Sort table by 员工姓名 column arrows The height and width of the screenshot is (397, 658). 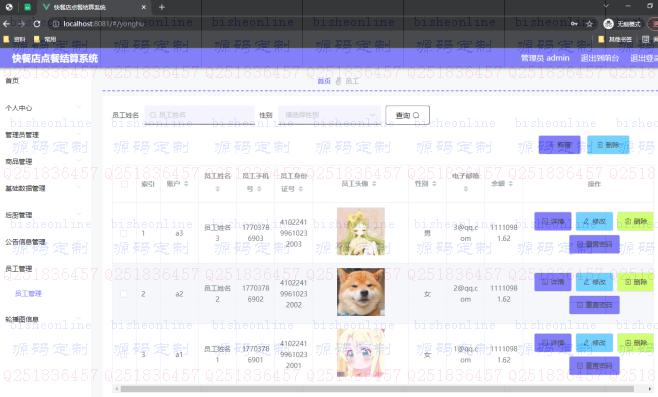coord(217,189)
